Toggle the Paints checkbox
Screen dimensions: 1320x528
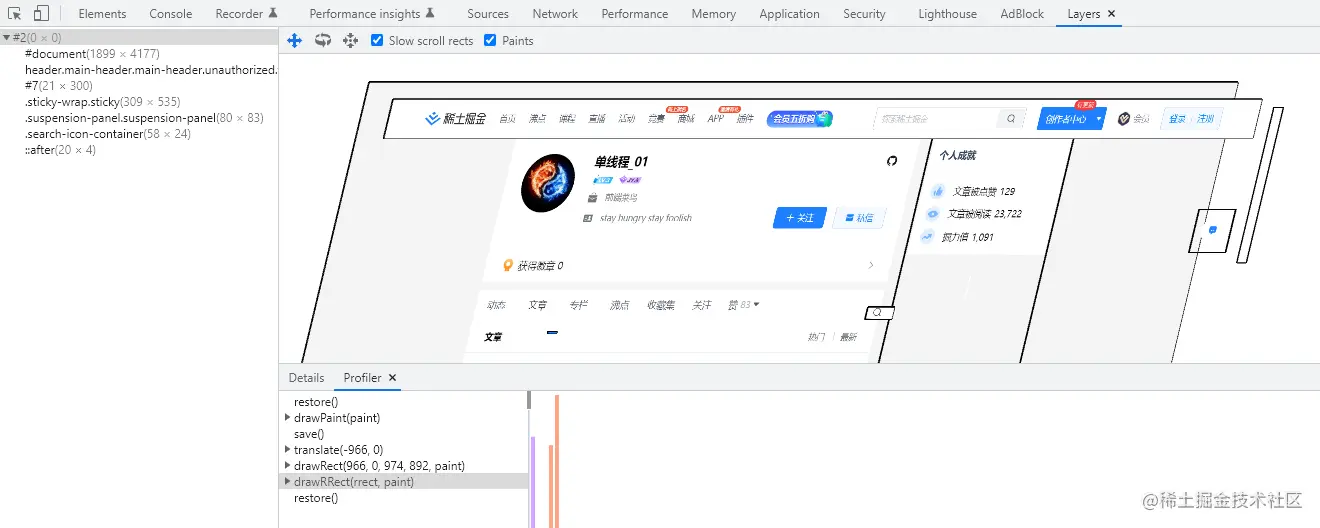[x=490, y=40]
